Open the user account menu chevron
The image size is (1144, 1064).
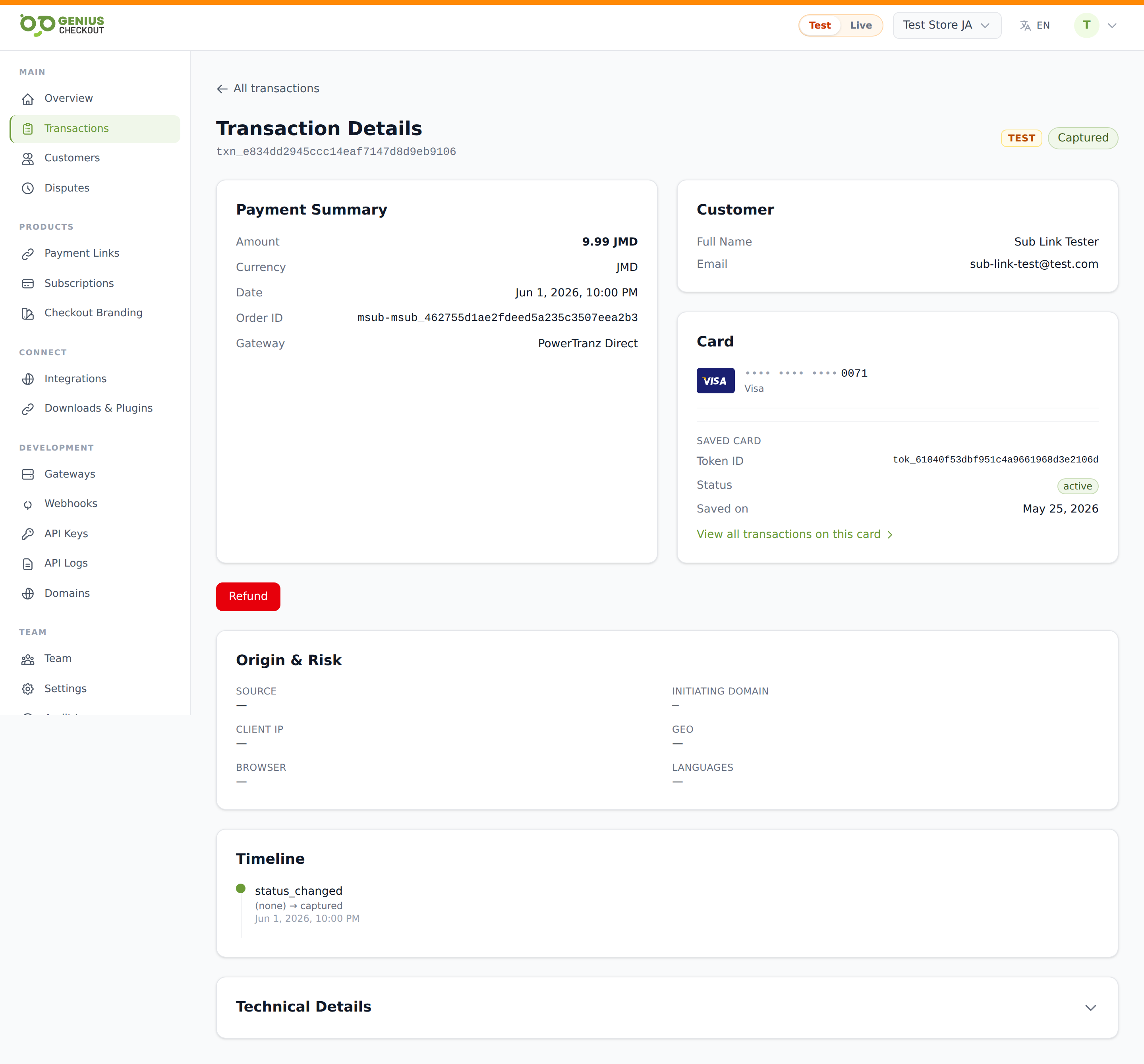click(1112, 25)
